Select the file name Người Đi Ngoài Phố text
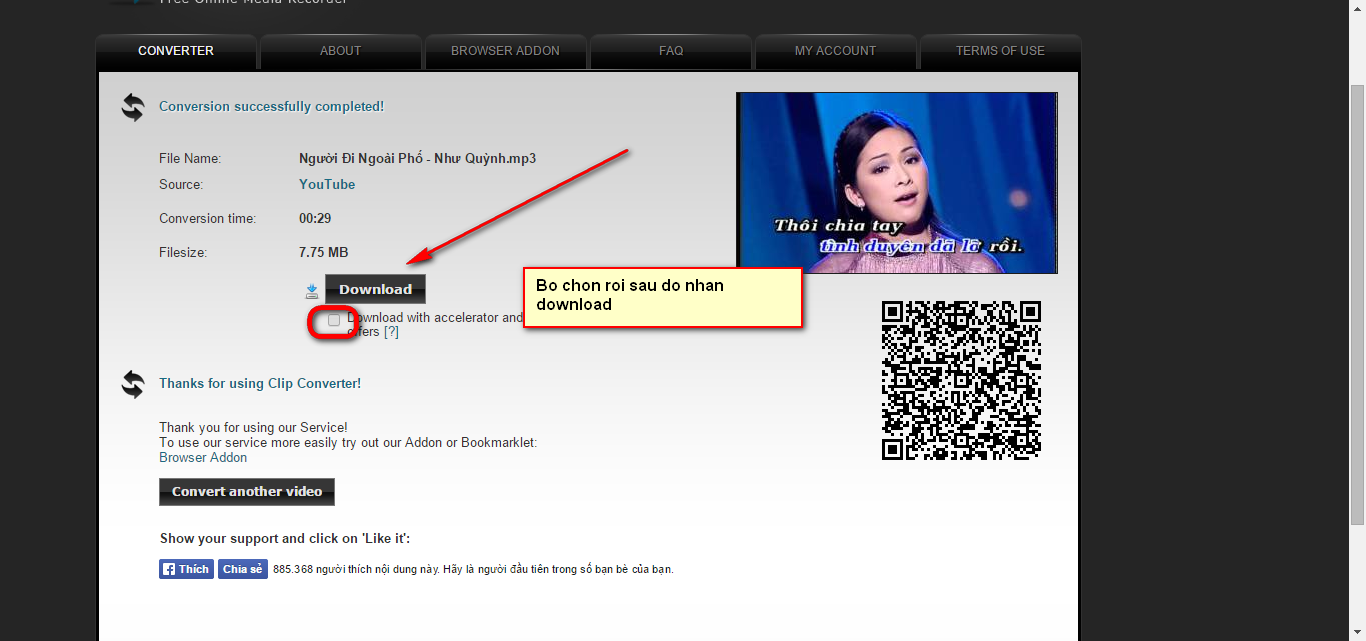This screenshot has width=1366, height=641. tap(417, 158)
